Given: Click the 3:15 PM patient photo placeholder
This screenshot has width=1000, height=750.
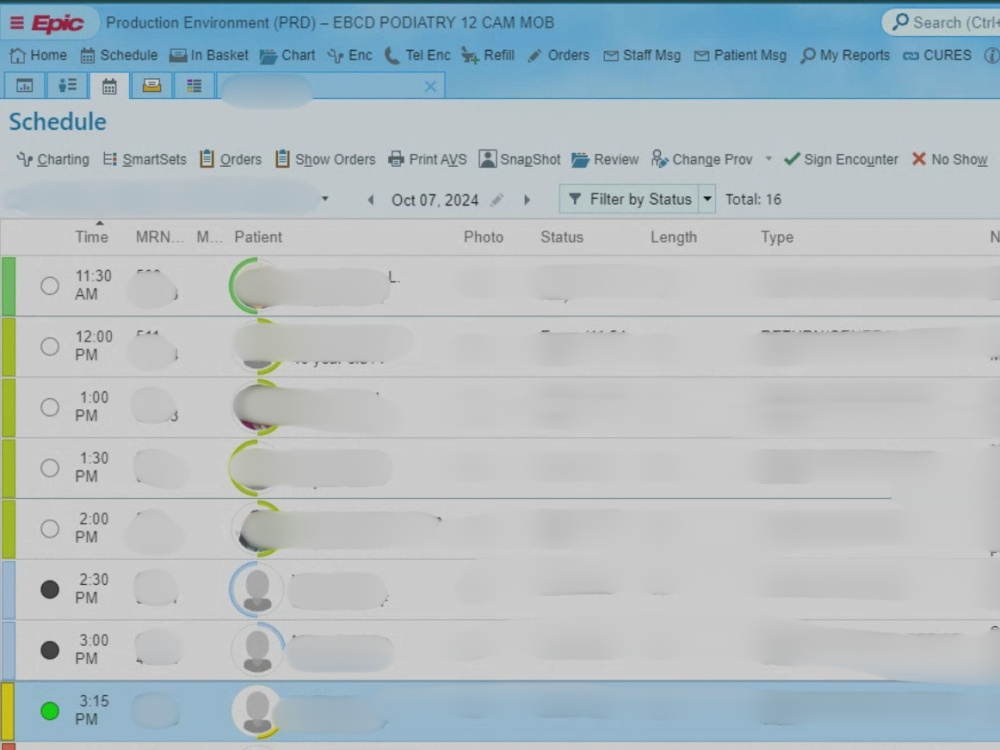Looking at the screenshot, I should pos(257,710).
